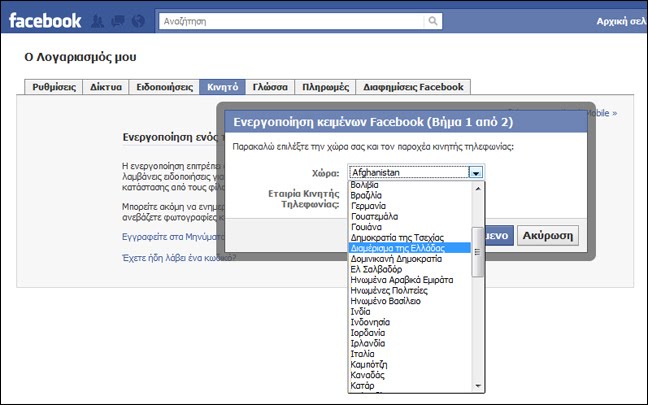
Task: Focus the Αναζήτηση search field
Action: click(x=291, y=21)
